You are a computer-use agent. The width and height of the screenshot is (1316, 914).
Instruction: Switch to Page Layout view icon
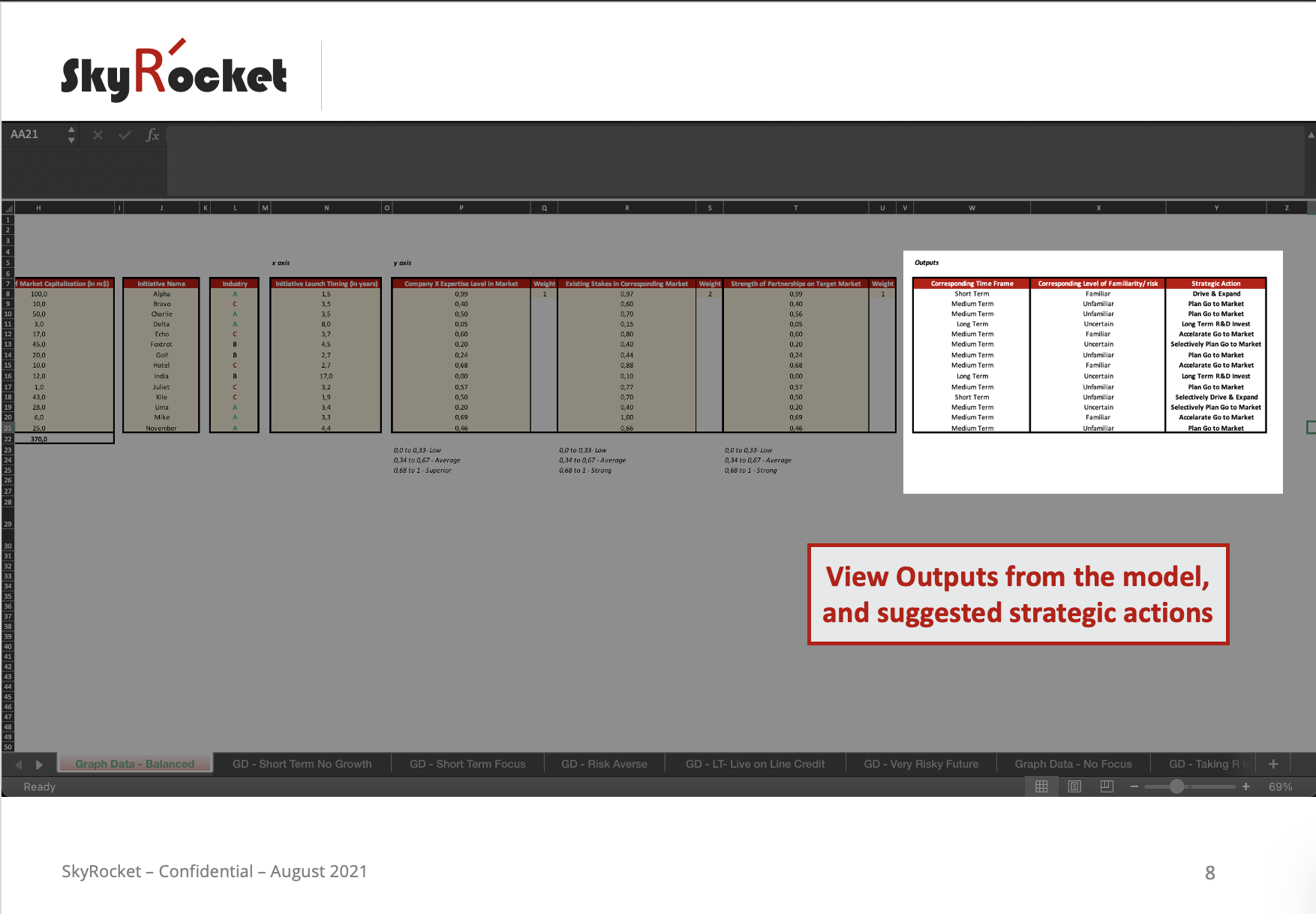click(x=1074, y=786)
